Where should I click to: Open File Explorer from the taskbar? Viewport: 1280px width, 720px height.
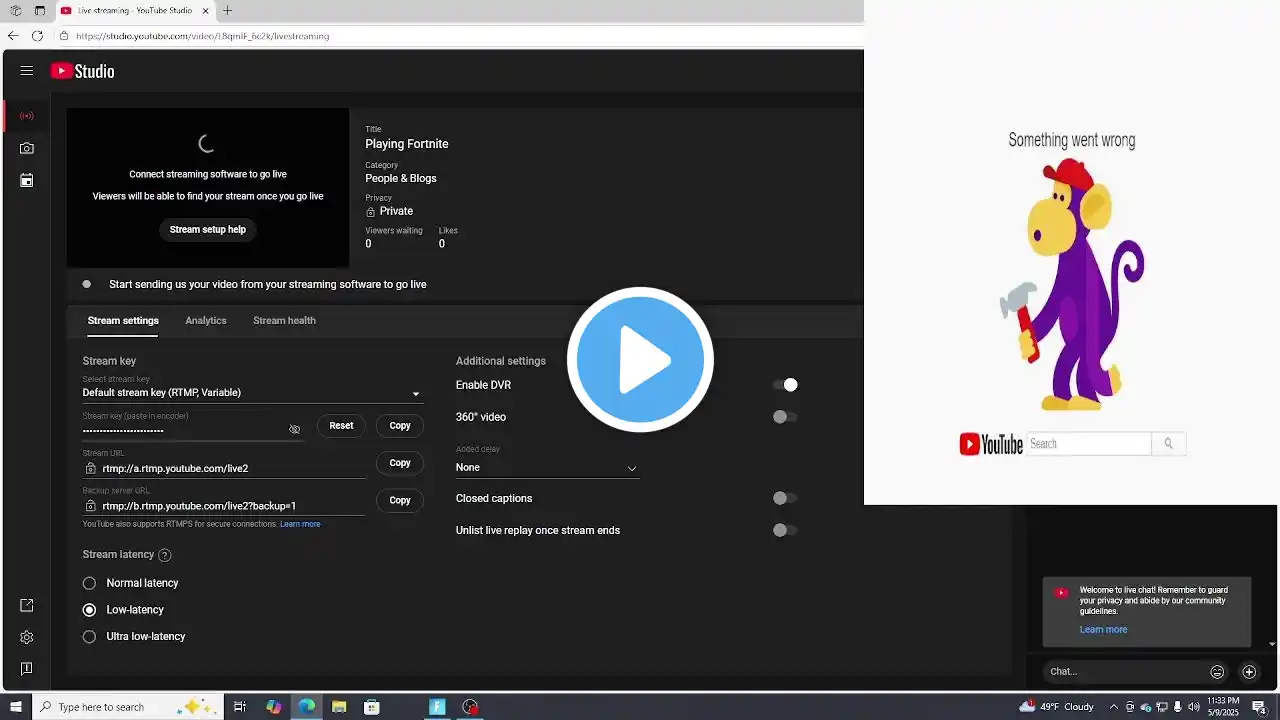point(339,707)
